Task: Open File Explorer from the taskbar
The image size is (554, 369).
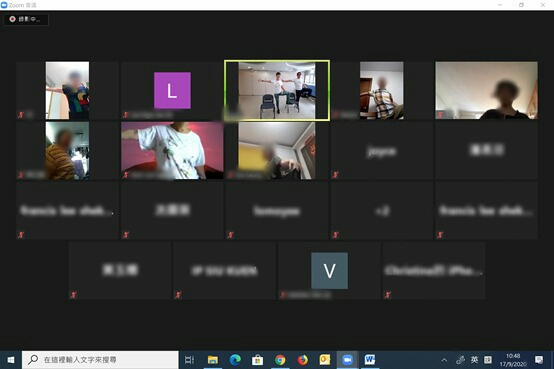Action: point(213,360)
